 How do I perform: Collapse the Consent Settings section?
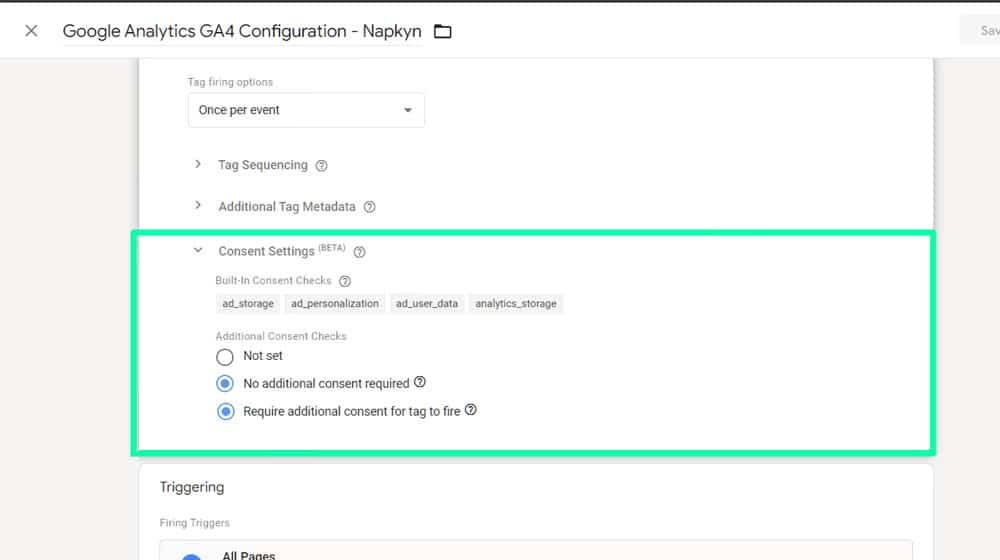point(198,251)
